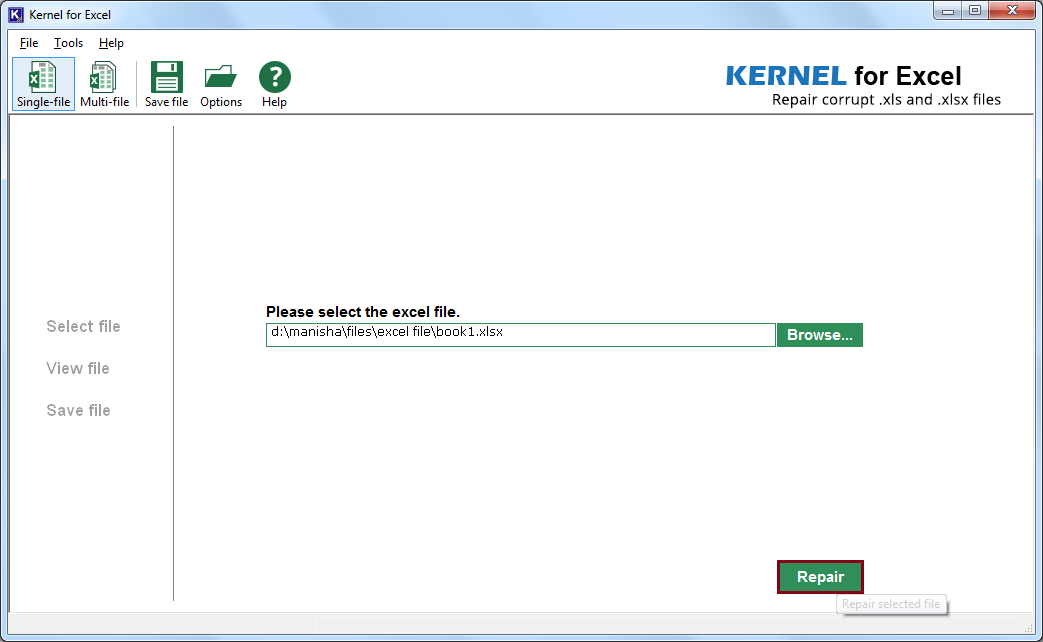Click the excel file path input field
Screen dimensions: 1043x642
(x=521, y=335)
